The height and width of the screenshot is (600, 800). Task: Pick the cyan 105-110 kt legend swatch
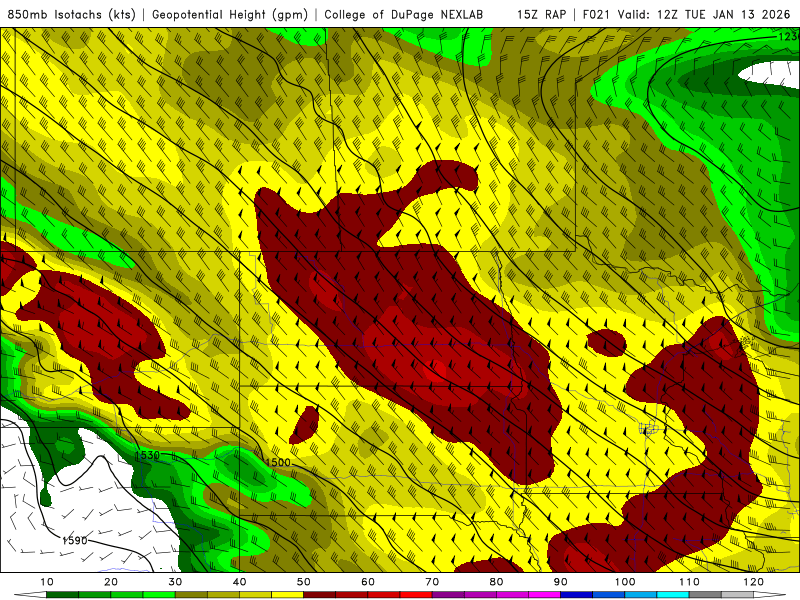[673, 595]
